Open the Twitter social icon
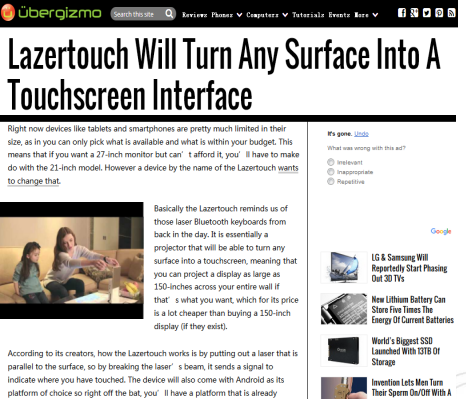This screenshot has height=399, width=466. coord(426,13)
